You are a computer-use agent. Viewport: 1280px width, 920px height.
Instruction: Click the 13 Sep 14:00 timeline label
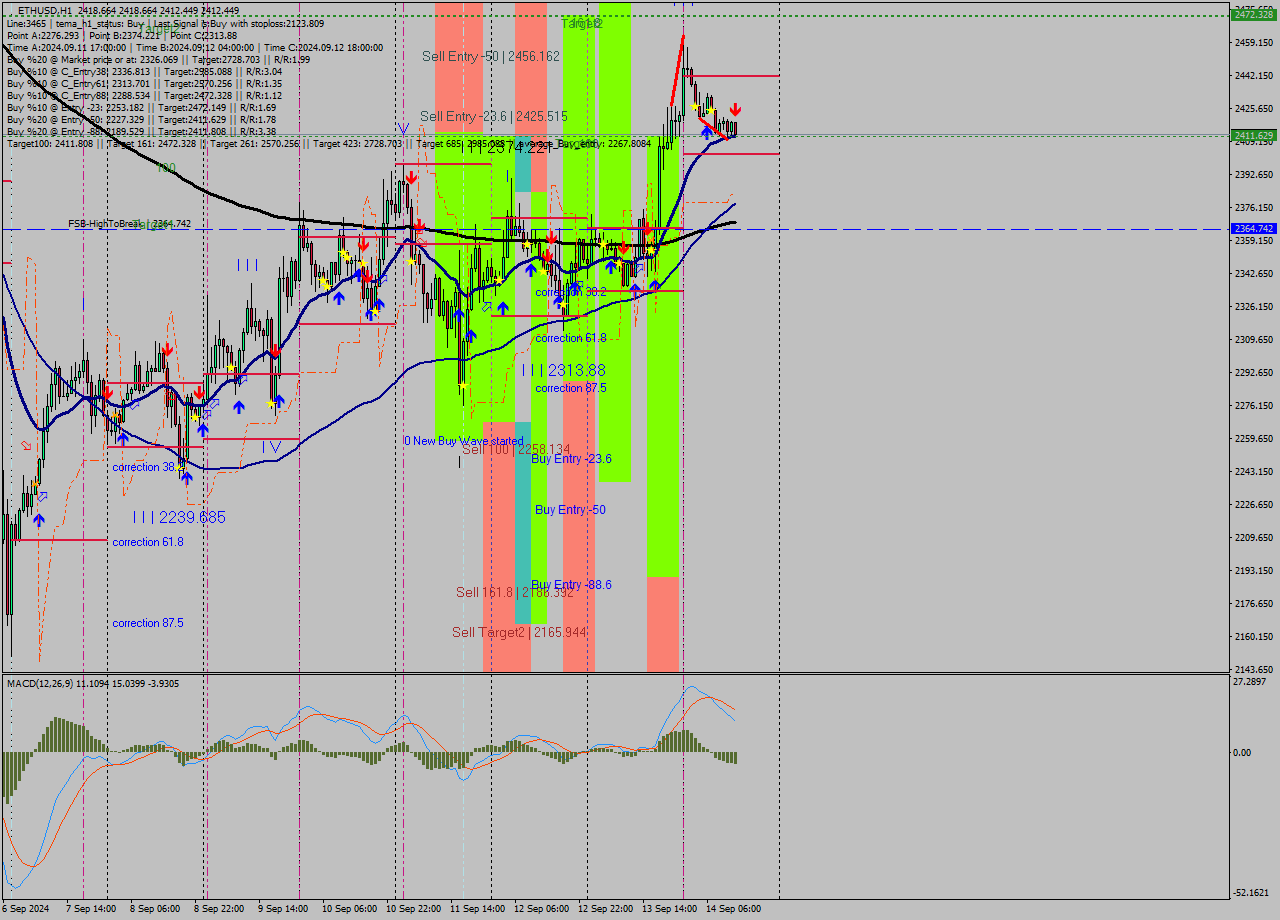pos(670,909)
